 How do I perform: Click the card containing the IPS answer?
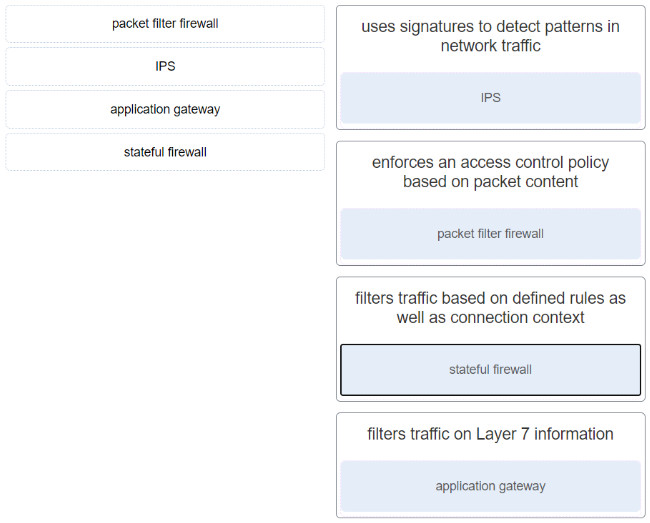(x=491, y=68)
